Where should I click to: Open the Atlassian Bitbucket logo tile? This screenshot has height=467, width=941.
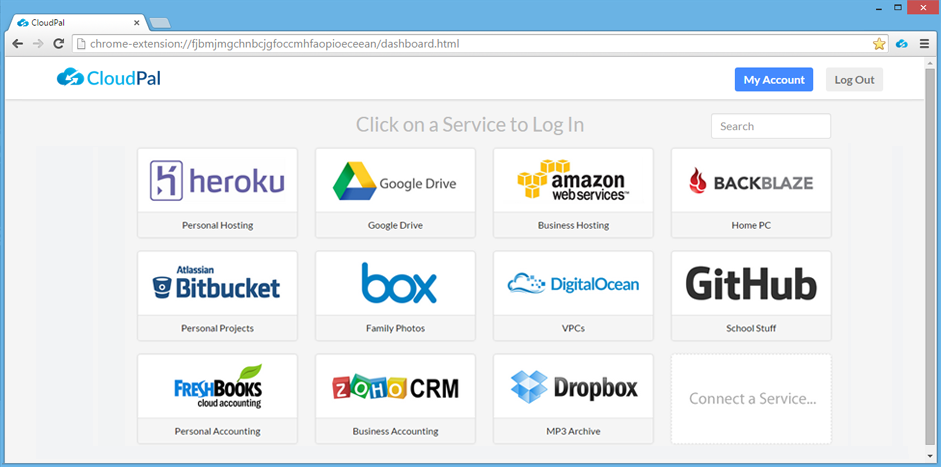coord(216,282)
